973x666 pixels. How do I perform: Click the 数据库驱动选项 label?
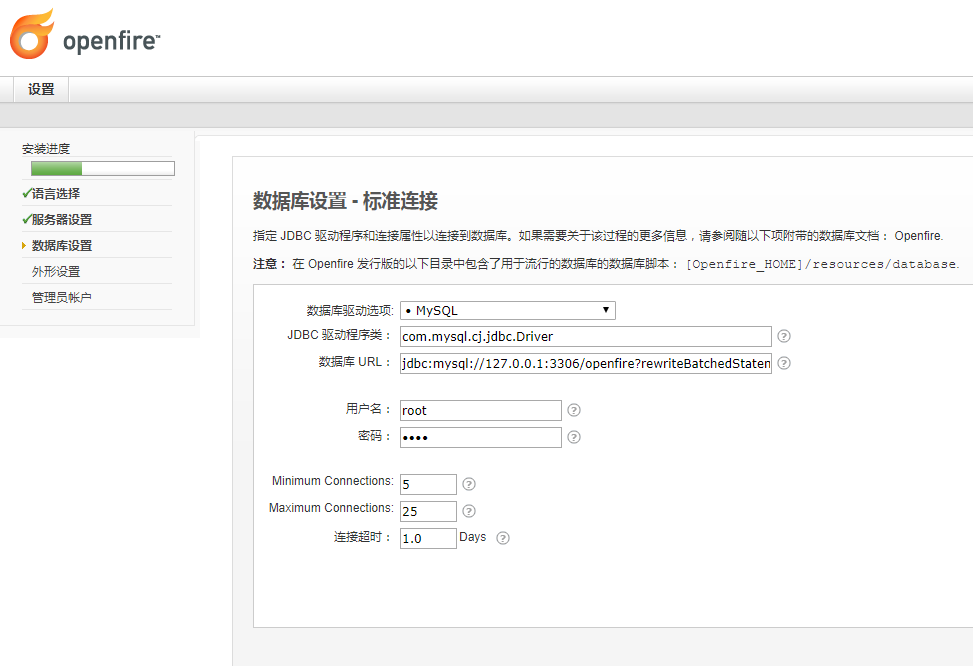point(350,310)
